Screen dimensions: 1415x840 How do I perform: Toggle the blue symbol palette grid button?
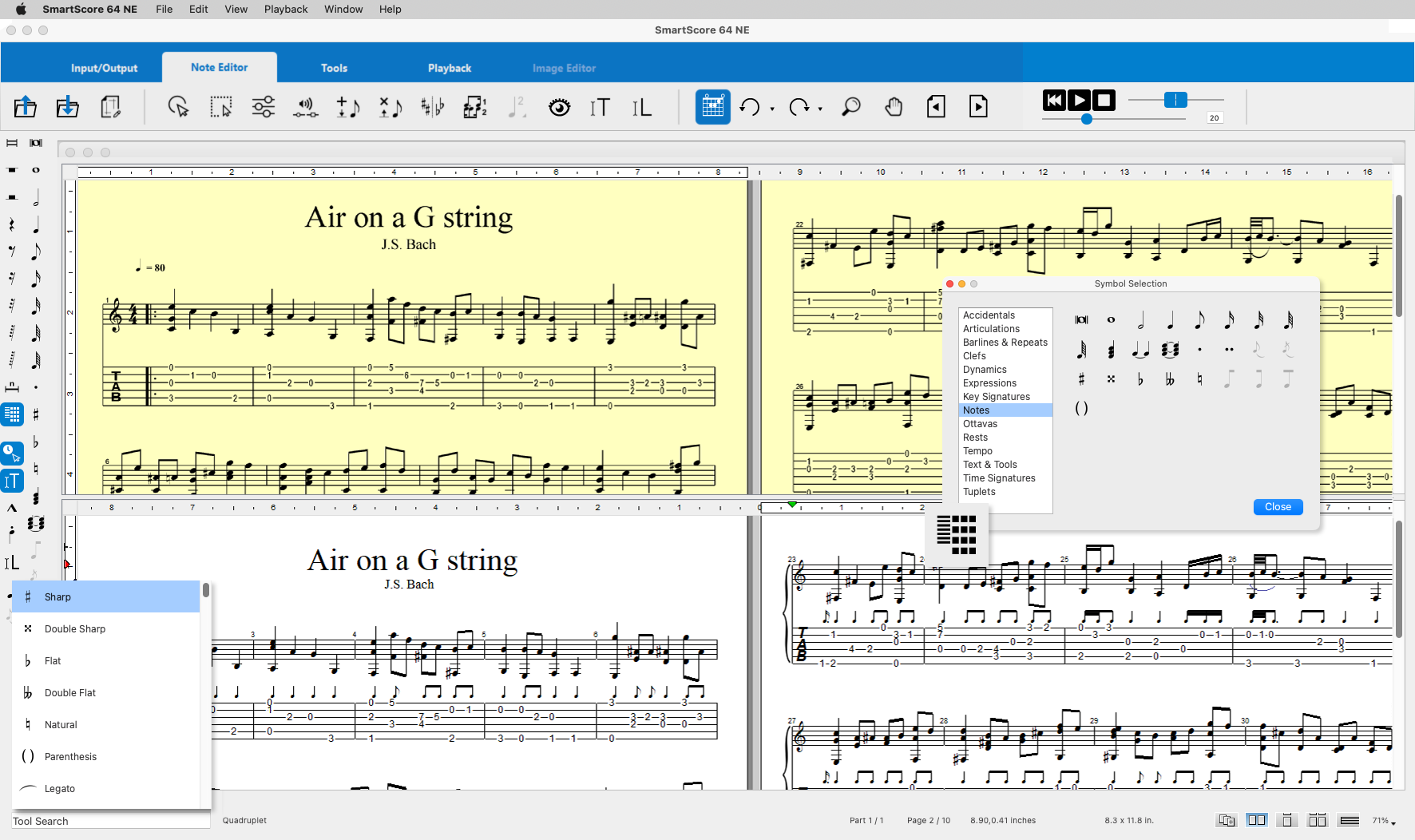(x=712, y=106)
